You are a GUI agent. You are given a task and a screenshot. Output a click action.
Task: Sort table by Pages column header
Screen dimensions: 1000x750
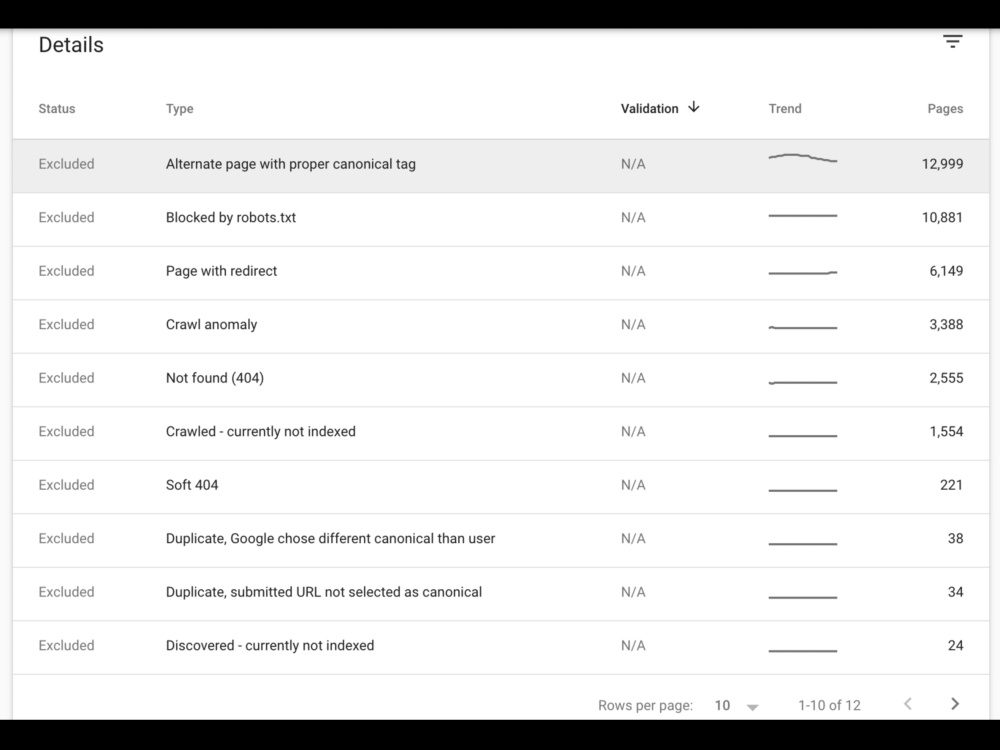point(945,108)
